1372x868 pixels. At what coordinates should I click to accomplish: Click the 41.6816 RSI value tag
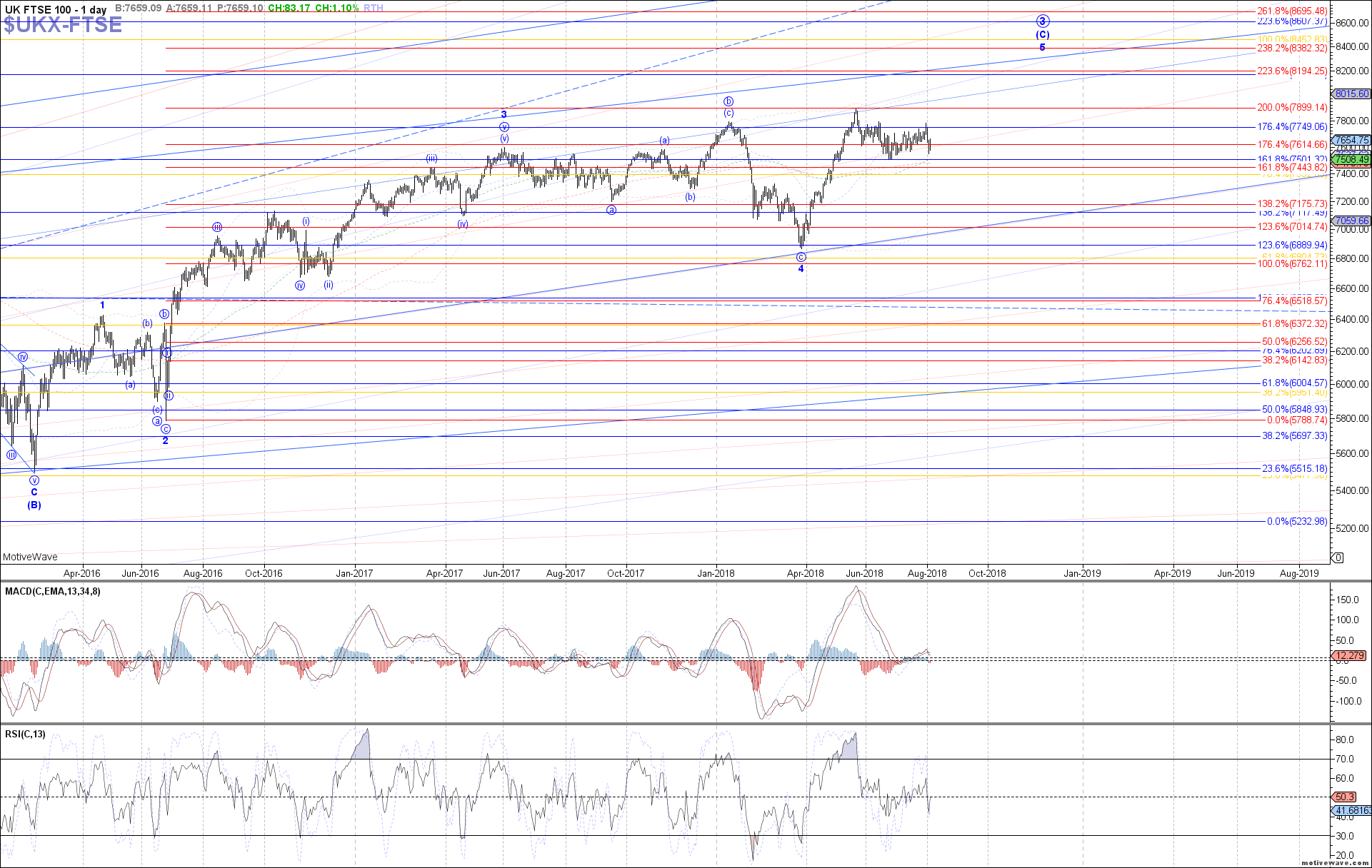[x=1352, y=811]
